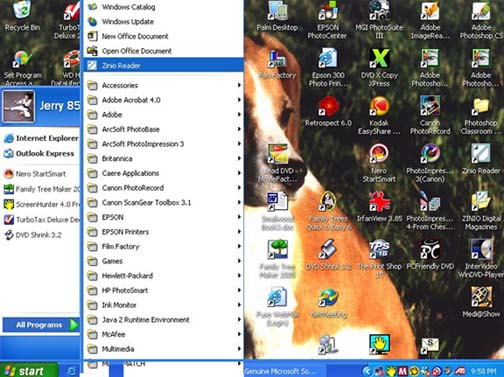Expand the Adobe Acrobat 4.0 submenu
The height and width of the screenshot is (377, 504).
point(164,100)
